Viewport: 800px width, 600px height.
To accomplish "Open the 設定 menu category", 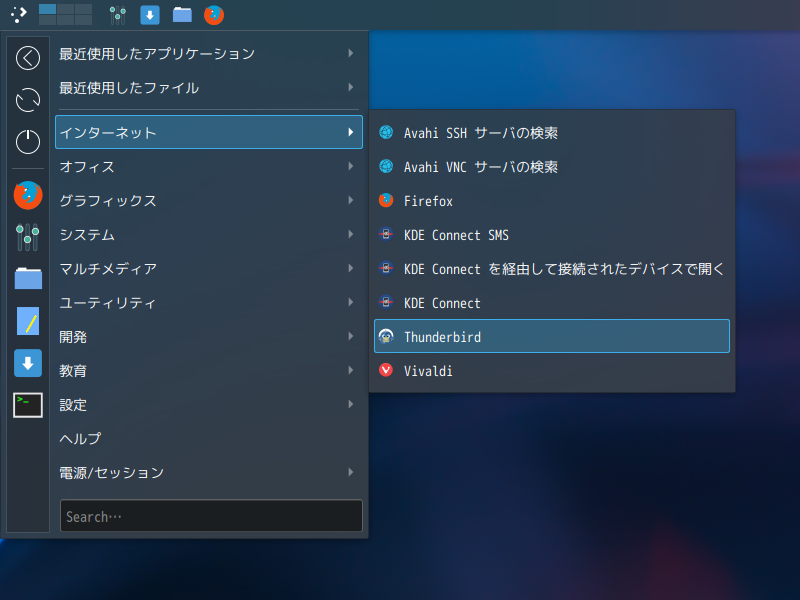I will click(209, 405).
